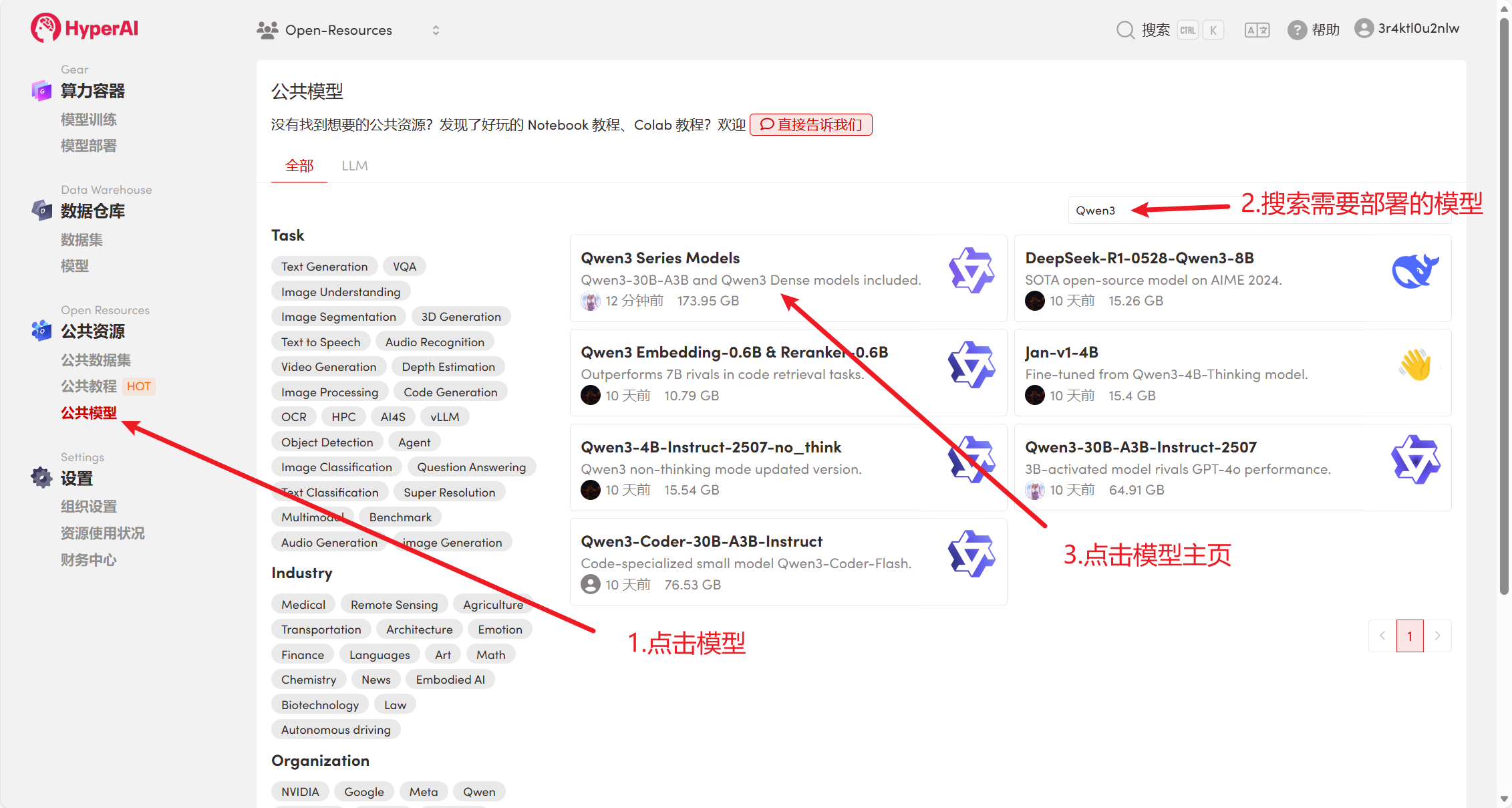Toggle the Text Generation task filter
1512x808 pixels.
pyautogui.click(x=324, y=267)
